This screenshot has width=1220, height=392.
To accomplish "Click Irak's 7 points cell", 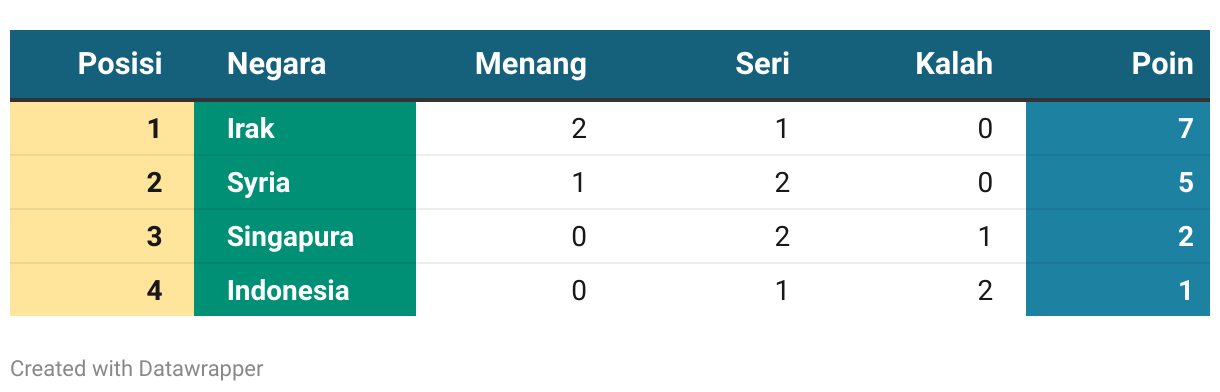I will coord(1118,128).
